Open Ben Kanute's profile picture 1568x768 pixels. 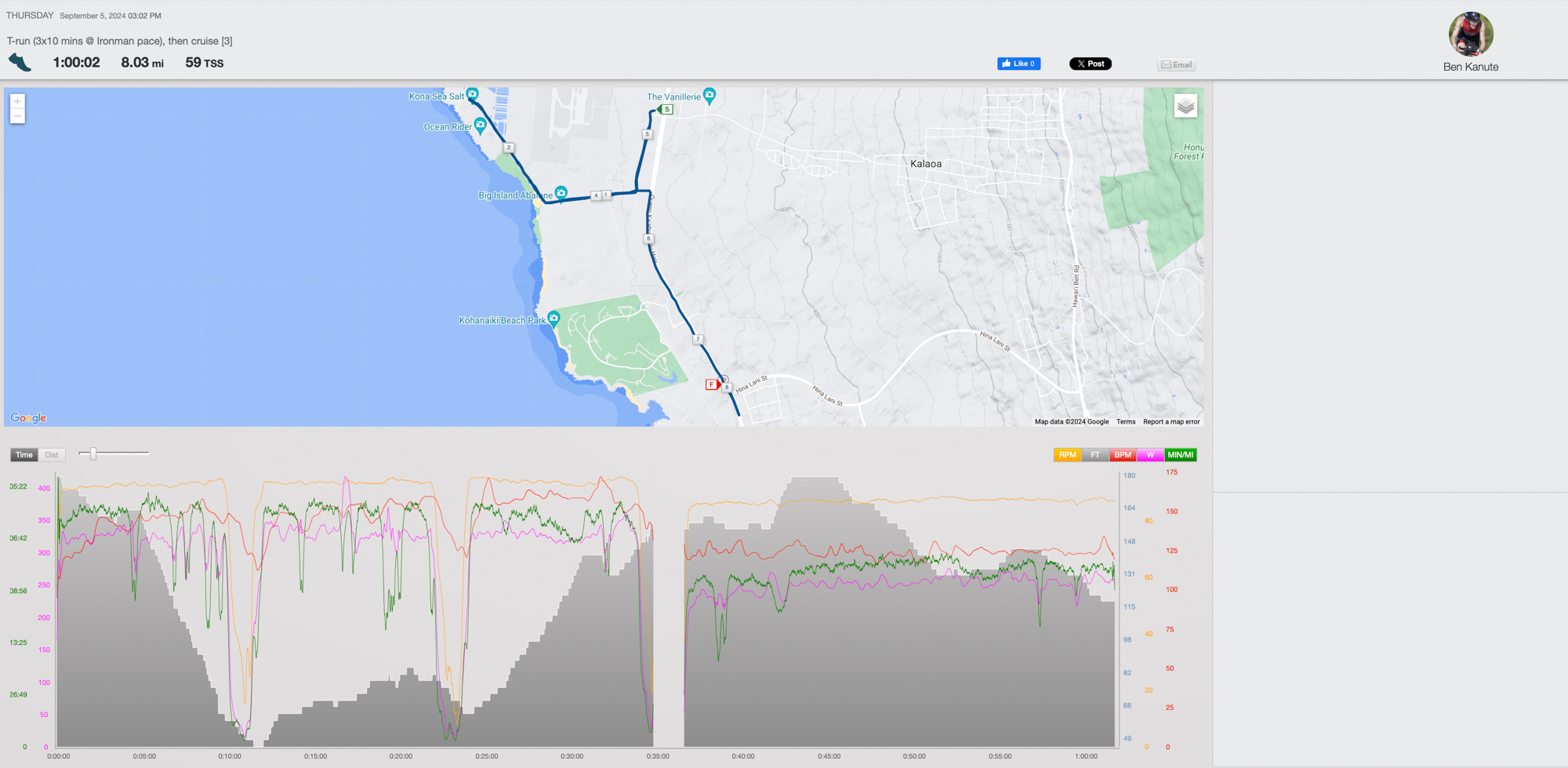pyautogui.click(x=1470, y=34)
